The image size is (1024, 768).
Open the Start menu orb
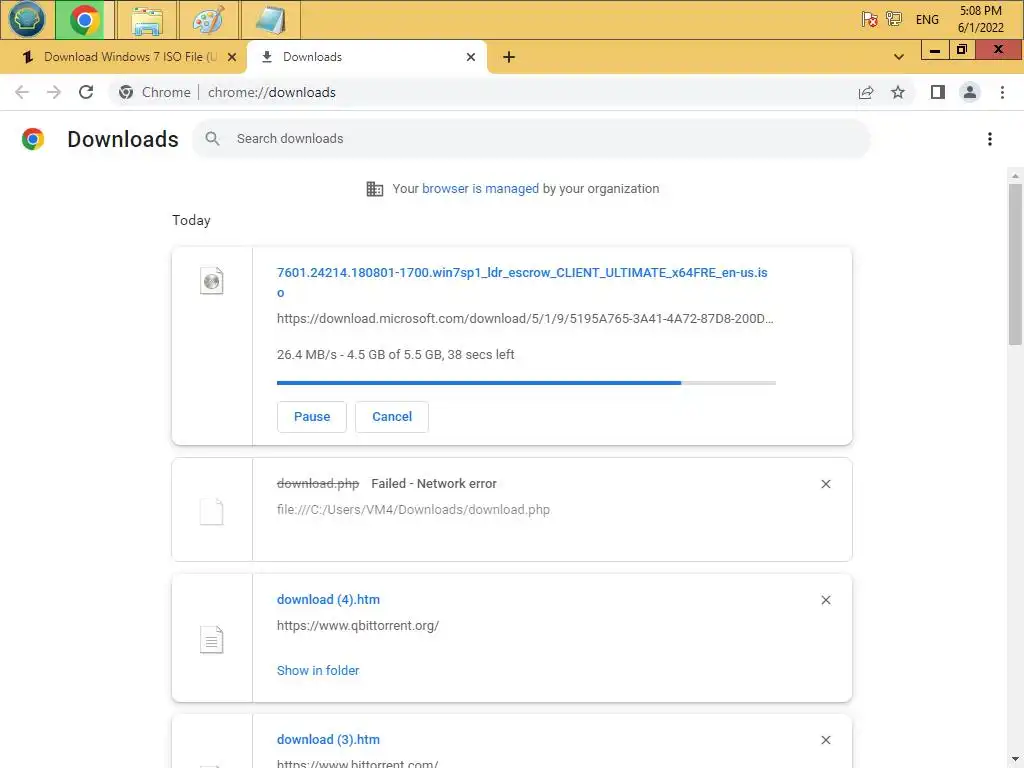(x=27, y=19)
